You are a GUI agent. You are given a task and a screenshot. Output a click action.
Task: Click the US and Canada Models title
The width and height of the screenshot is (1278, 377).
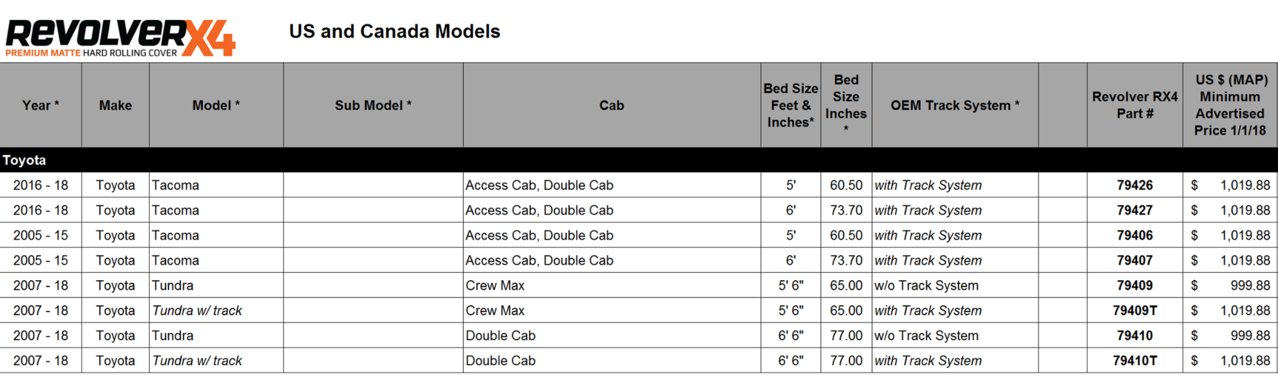point(395,32)
